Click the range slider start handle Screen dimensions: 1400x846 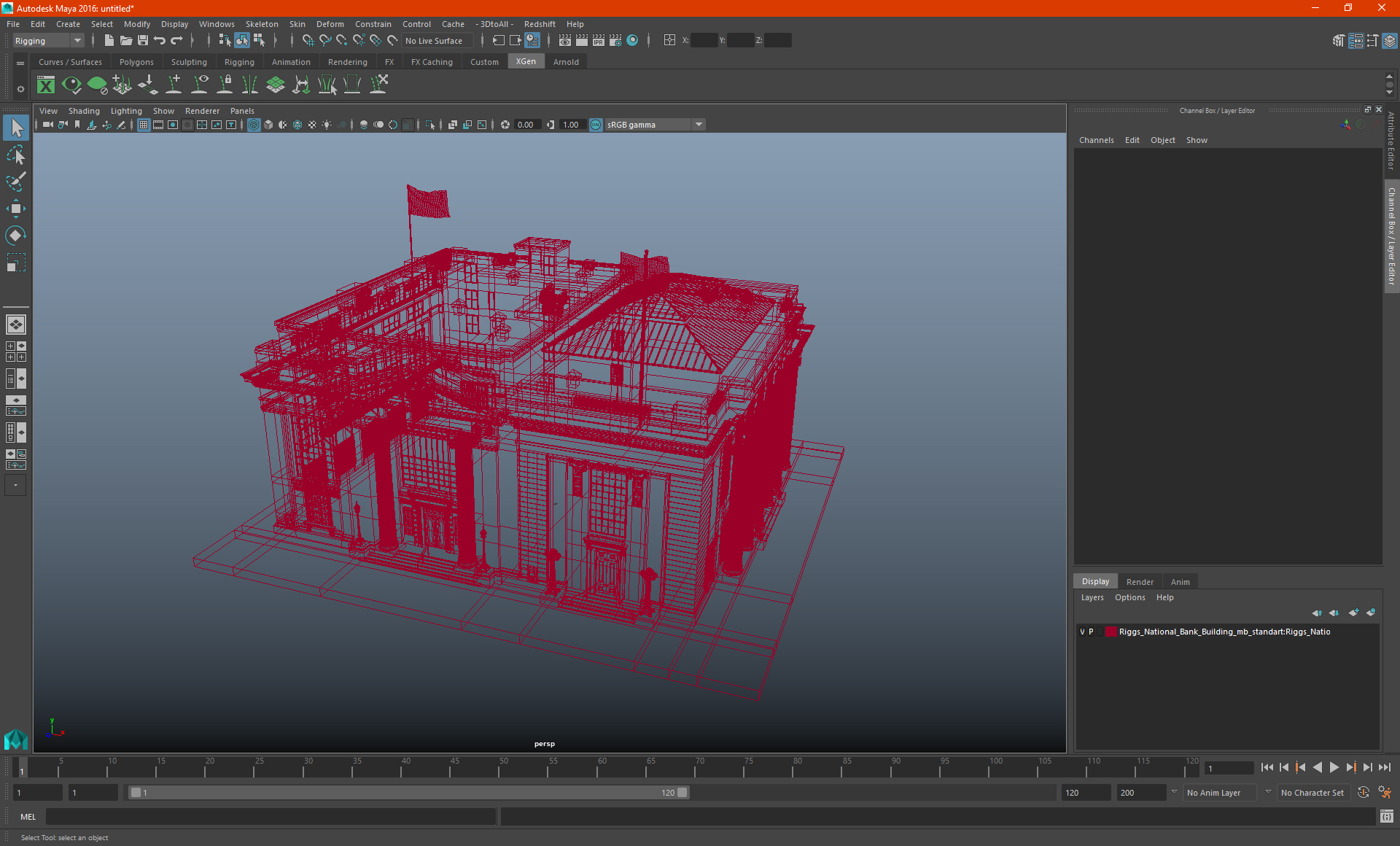[x=136, y=793]
